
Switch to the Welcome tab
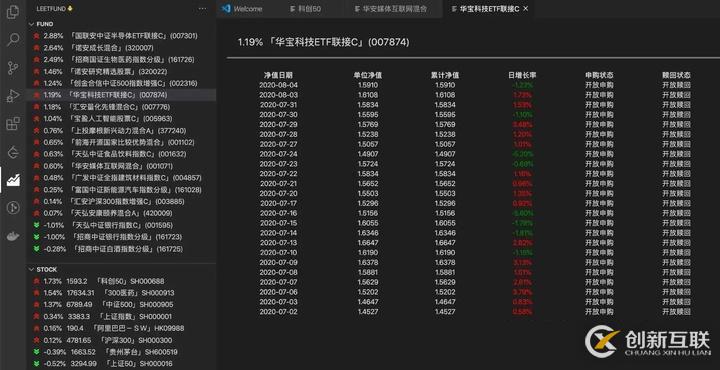tap(242, 9)
